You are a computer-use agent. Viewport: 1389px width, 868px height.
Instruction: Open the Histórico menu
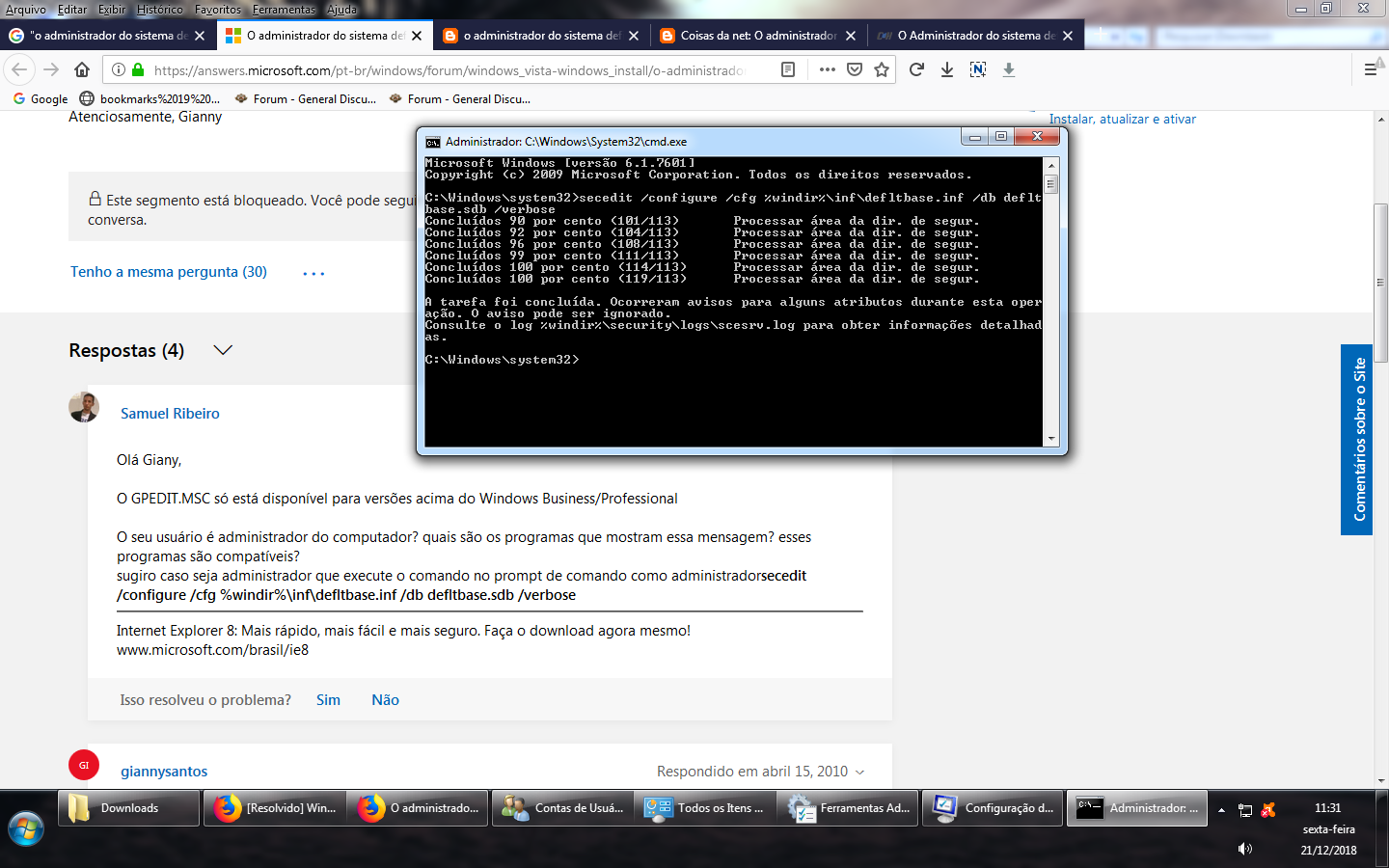pyautogui.click(x=160, y=10)
